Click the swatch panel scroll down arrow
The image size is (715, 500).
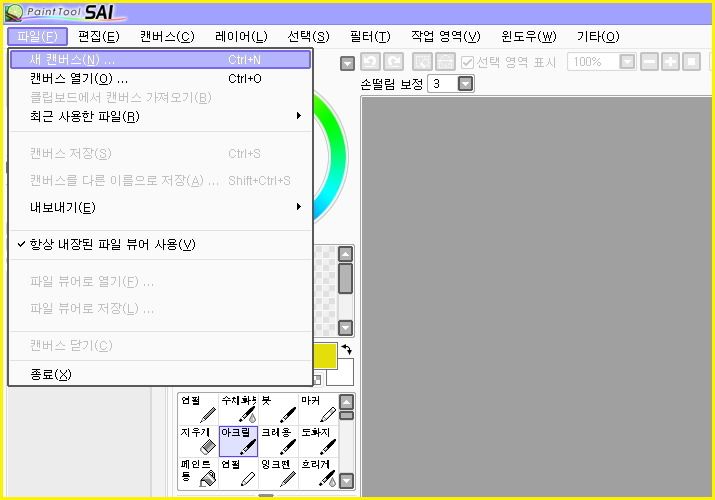click(346, 327)
